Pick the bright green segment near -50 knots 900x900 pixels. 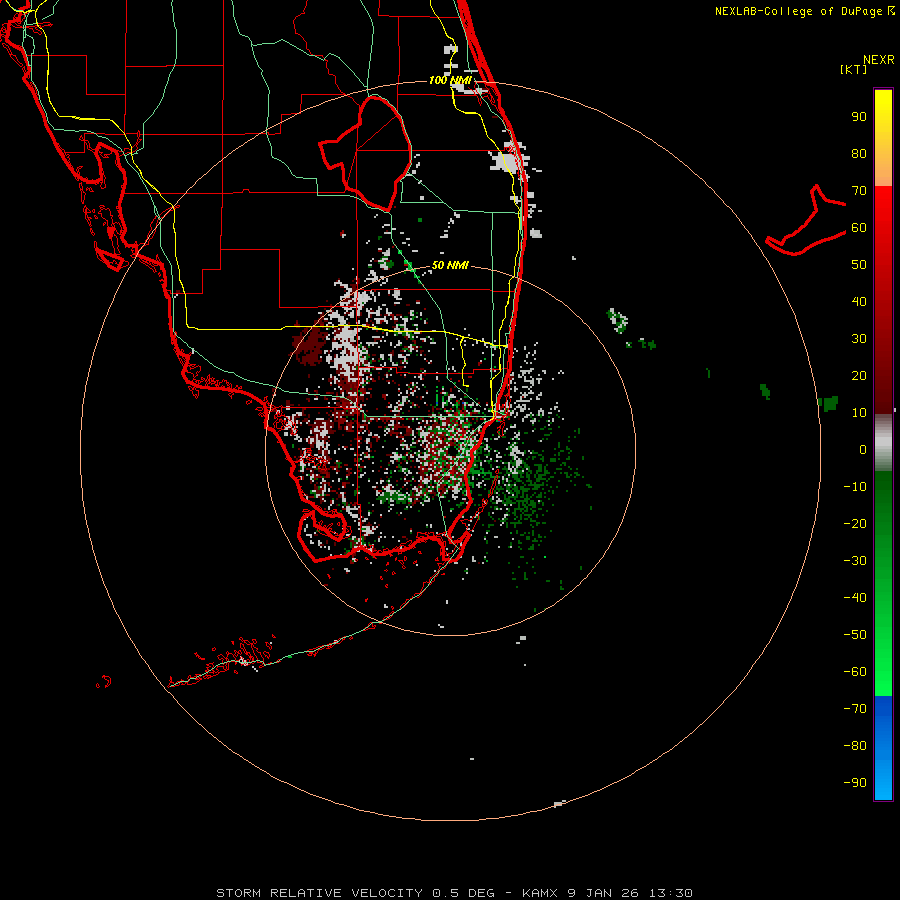(x=883, y=637)
